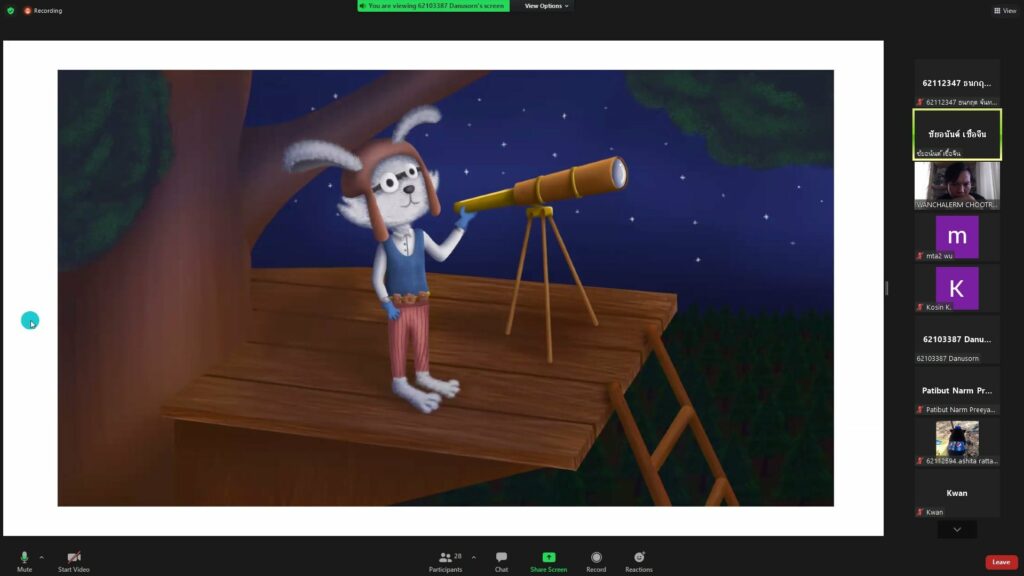1024x576 pixels.
Task: Unmute the Kwan participant
Action: coord(921,512)
